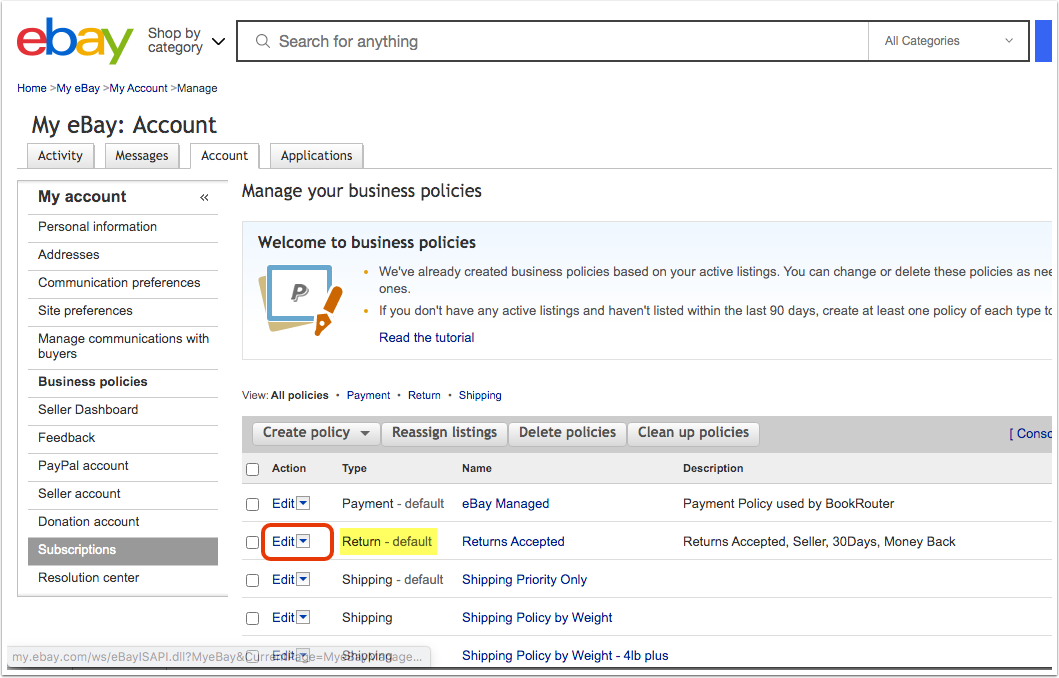Click the eBay logo
This screenshot has width=1059, height=678.
75,41
